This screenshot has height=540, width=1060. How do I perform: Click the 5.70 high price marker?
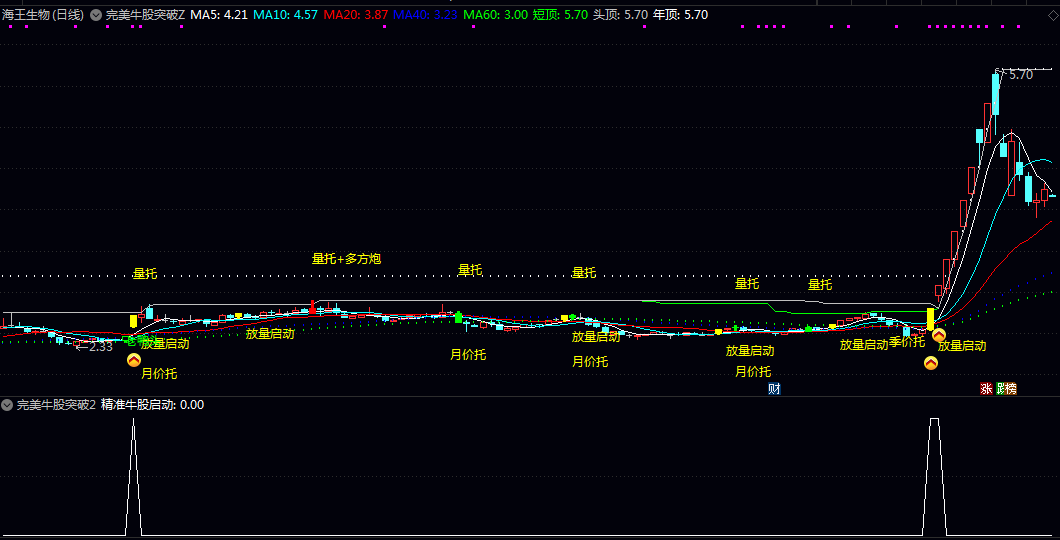(1021, 75)
